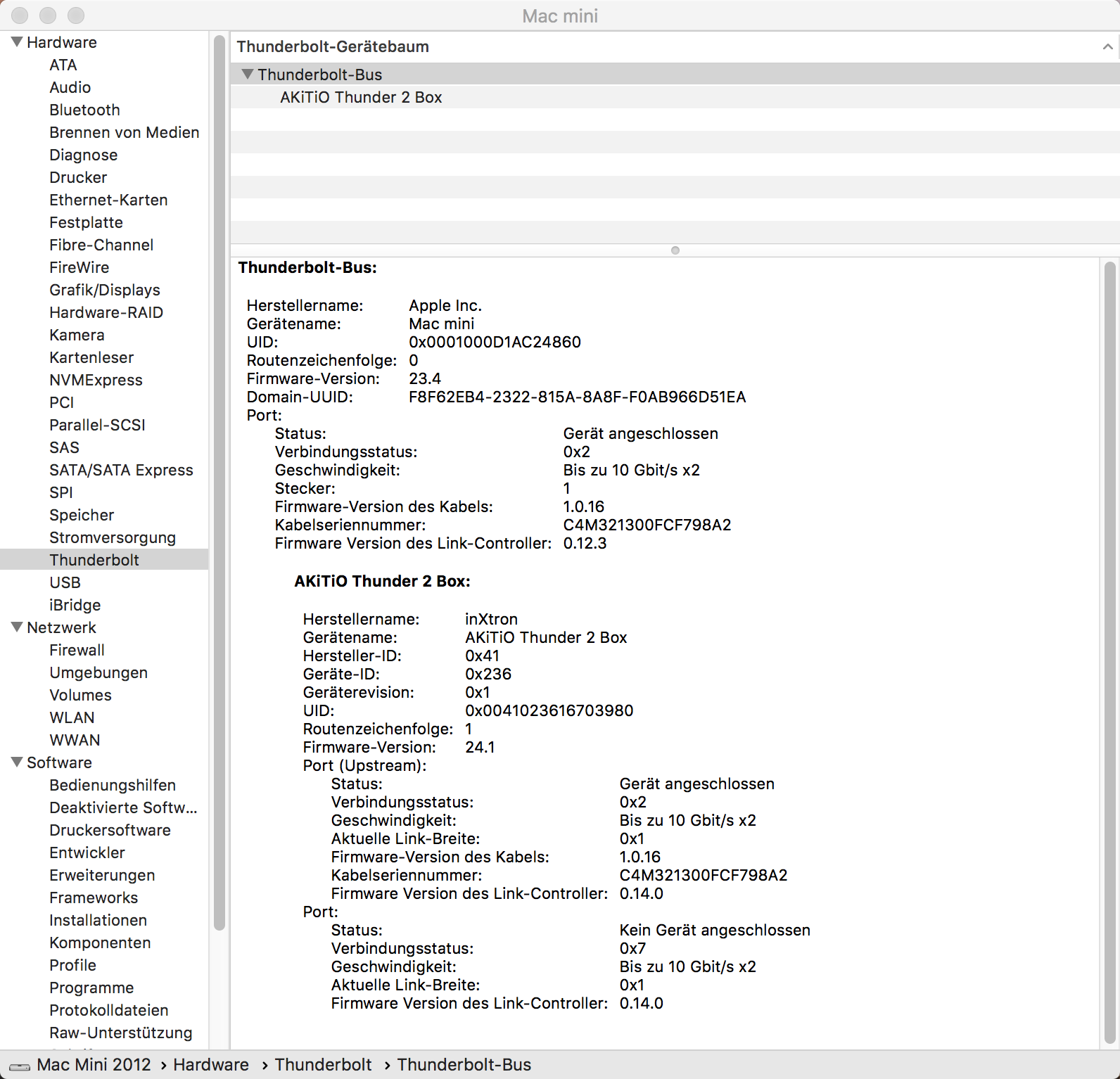Click the UID value 0x0001000D1AC24860
1120x1079 pixels.
pyautogui.click(x=495, y=342)
